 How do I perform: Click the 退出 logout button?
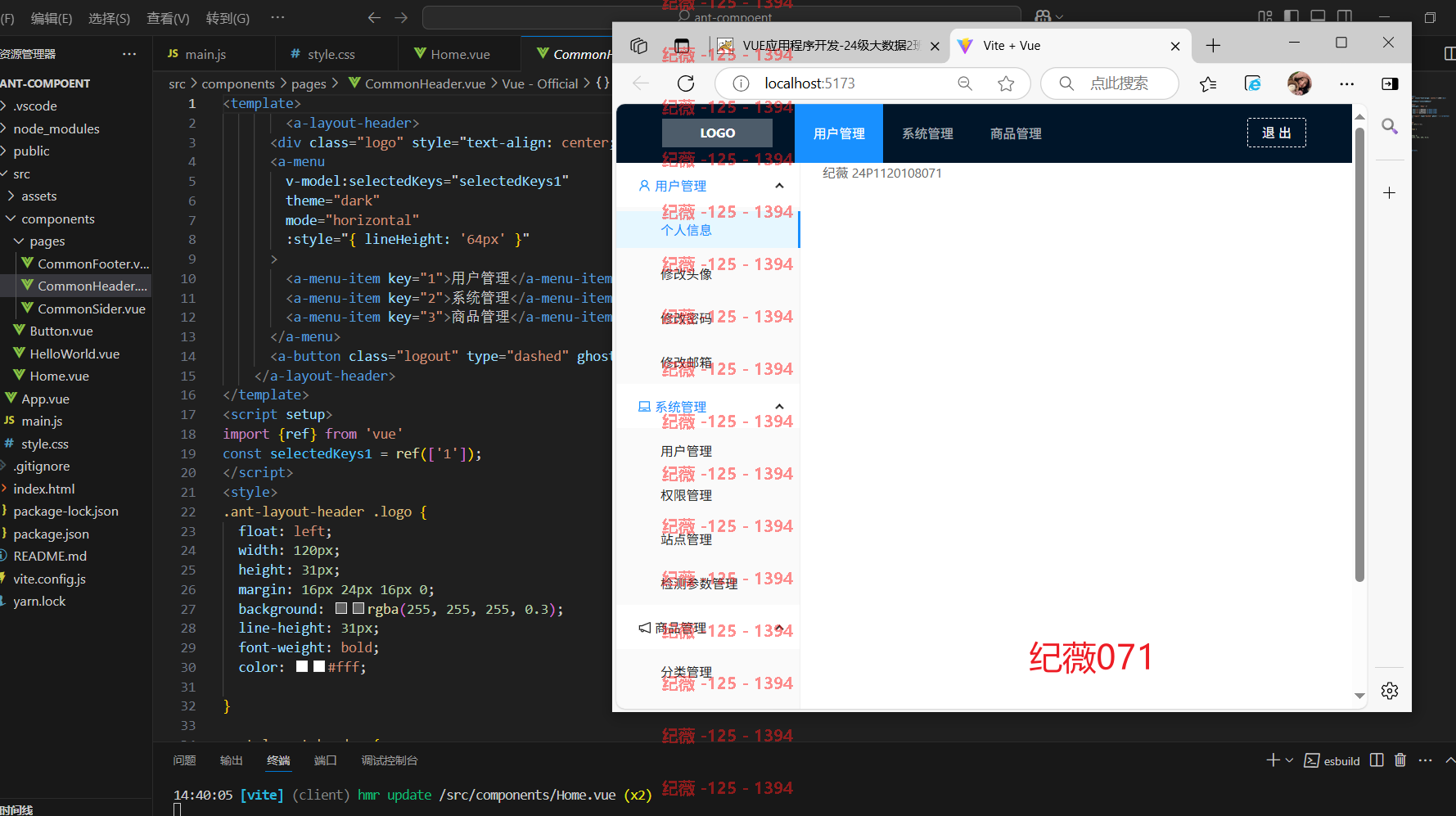(1276, 133)
